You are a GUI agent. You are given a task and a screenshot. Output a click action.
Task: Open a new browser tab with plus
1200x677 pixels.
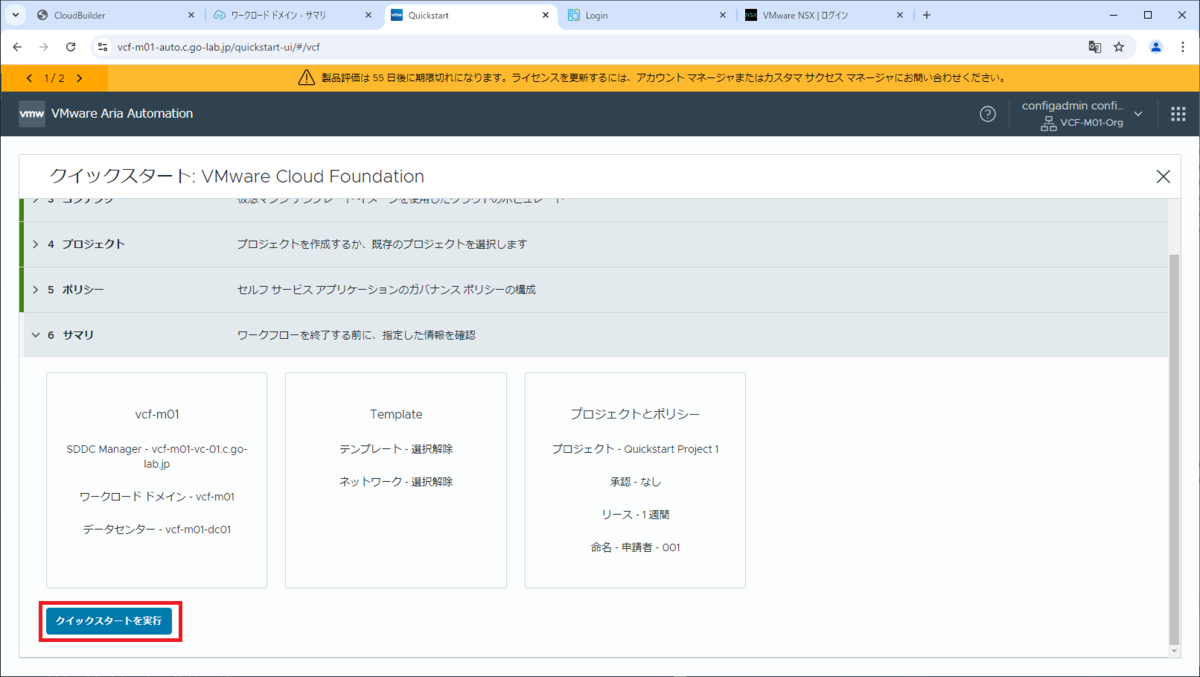(x=926, y=15)
